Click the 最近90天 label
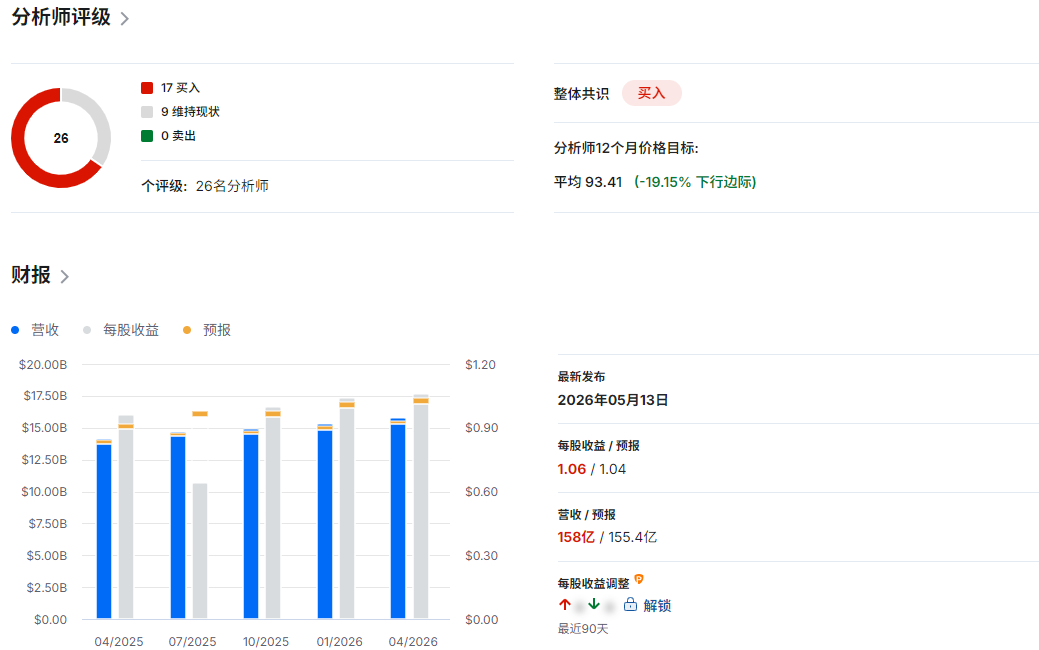 (x=582, y=629)
